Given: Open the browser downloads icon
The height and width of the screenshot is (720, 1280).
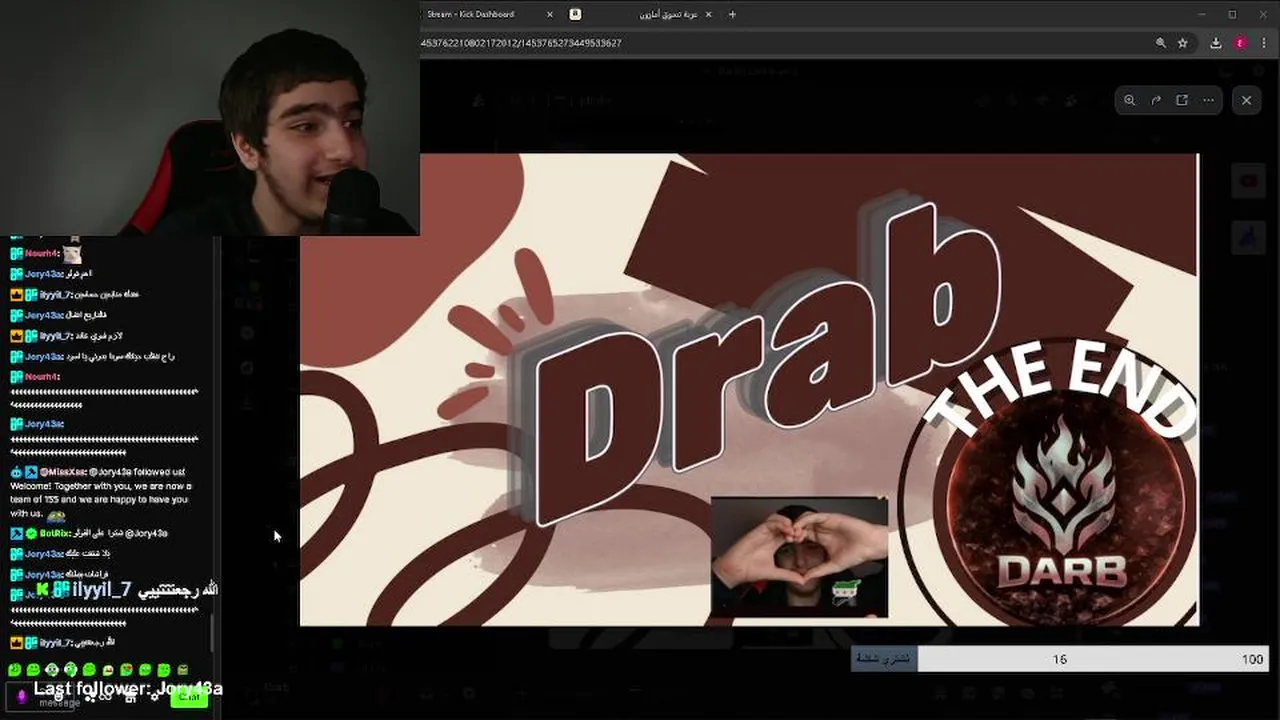Looking at the screenshot, I should 1216,43.
